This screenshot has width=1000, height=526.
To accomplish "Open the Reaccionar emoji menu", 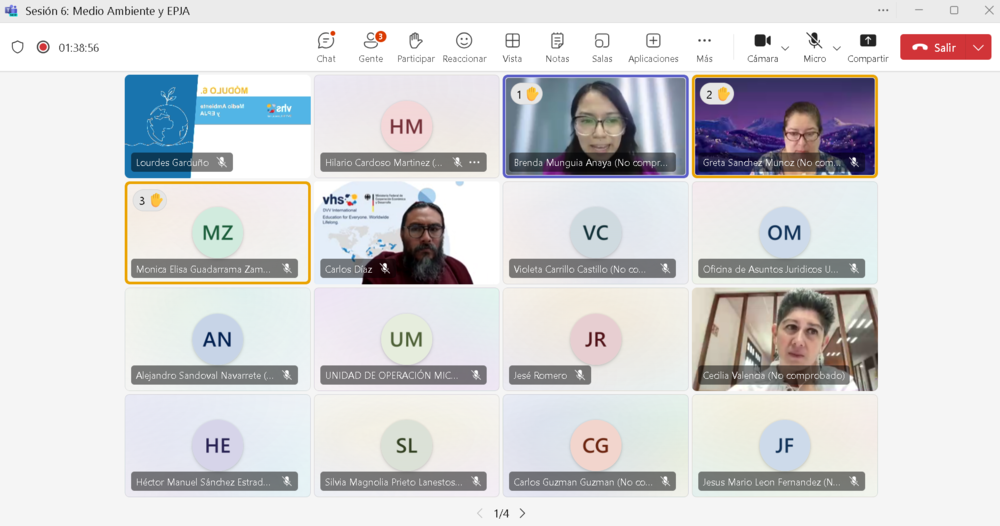I will [x=464, y=46].
